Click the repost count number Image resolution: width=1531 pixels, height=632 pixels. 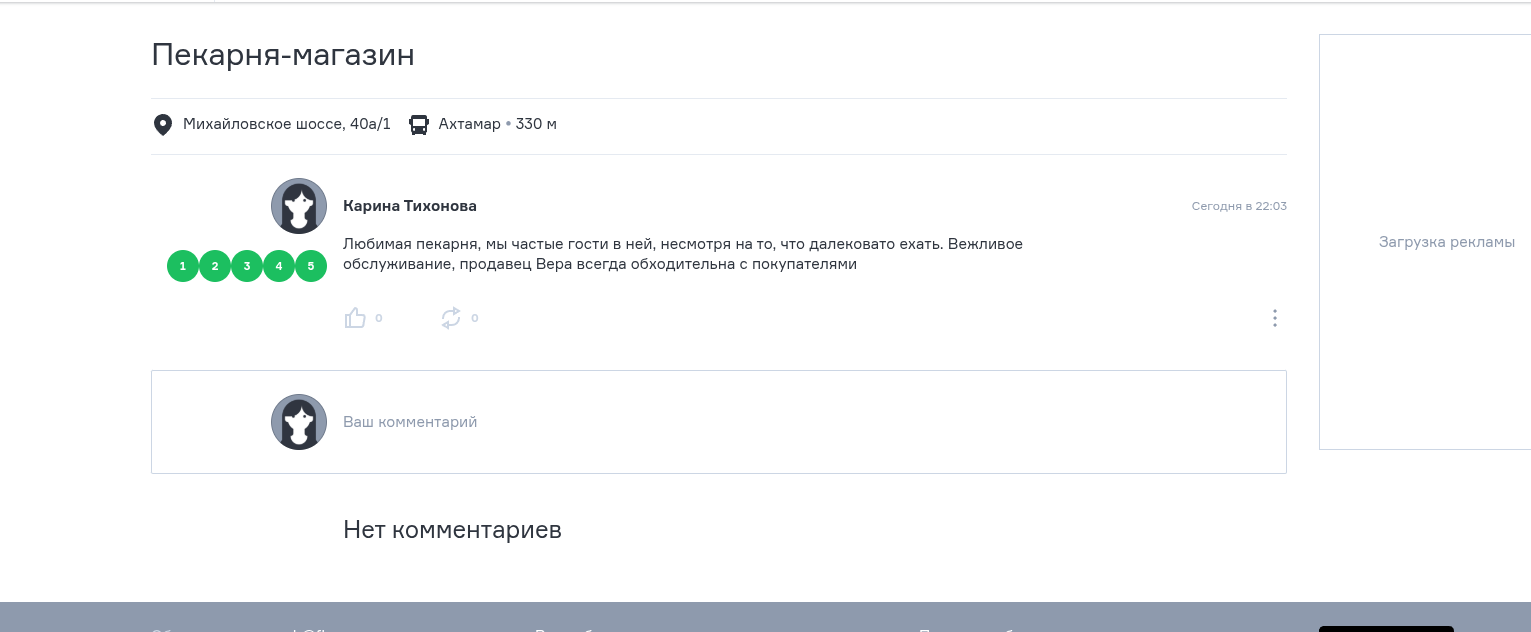475,319
